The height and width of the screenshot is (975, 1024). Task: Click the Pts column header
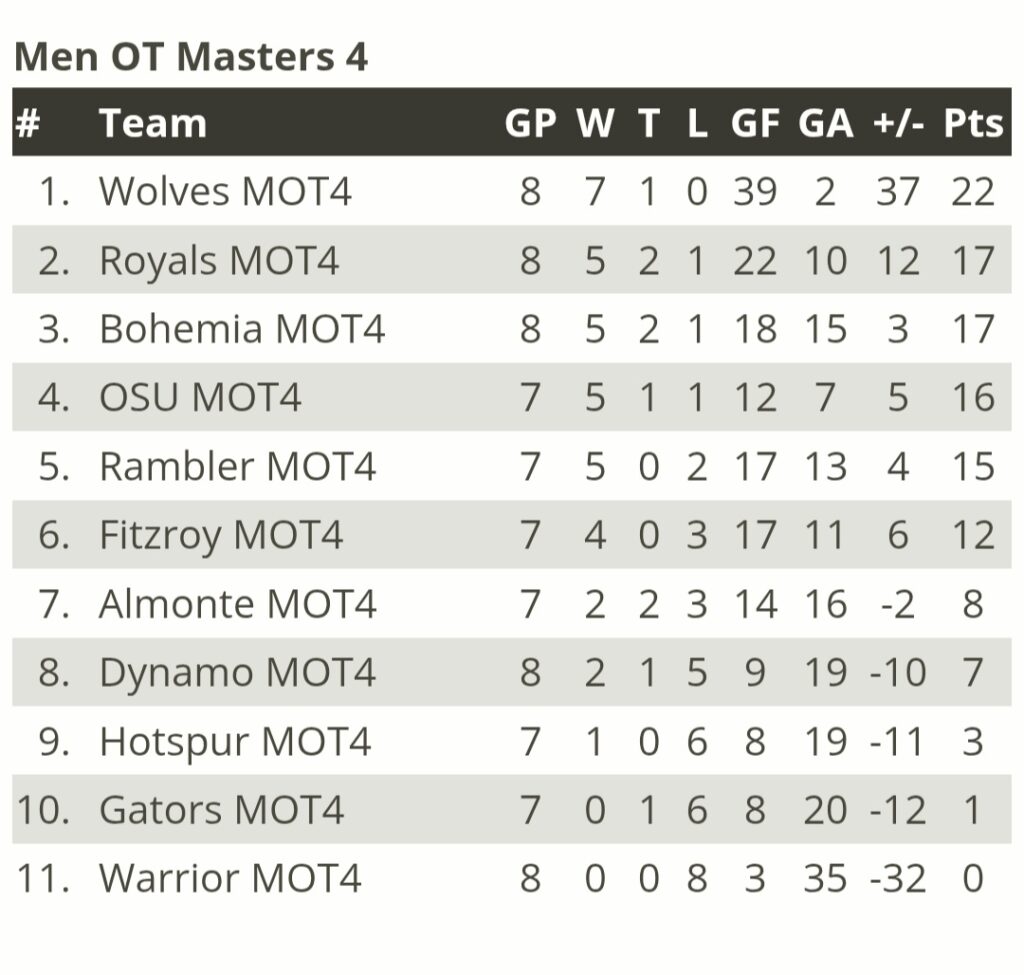[x=973, y=123]
